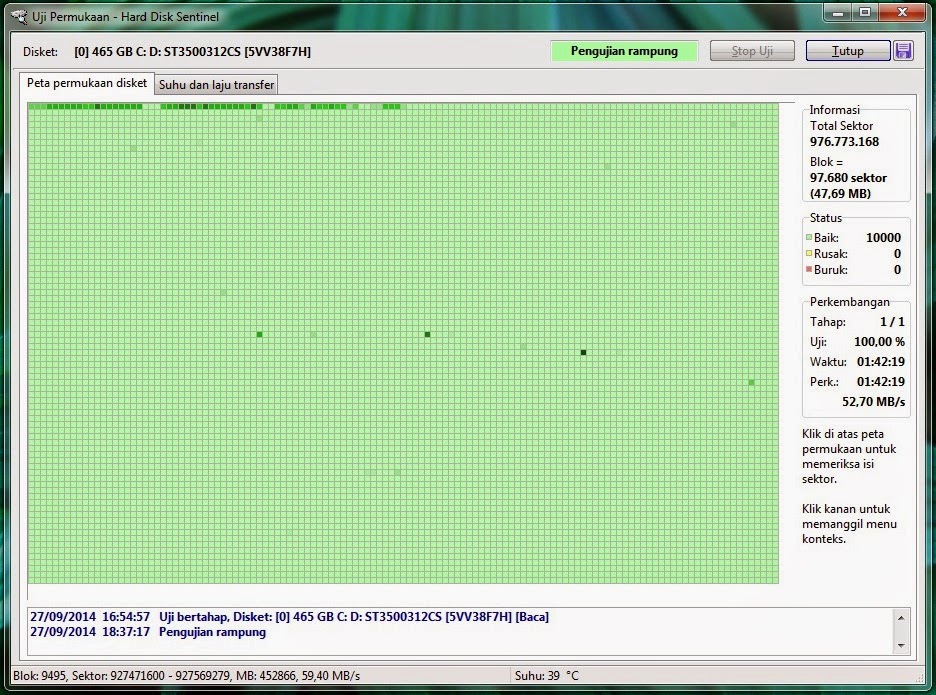The width and height of the screenshot is (936, 695).
Task: Click the Hard Disk Sentinel title bar icon
Action: [x=19, y=17]
